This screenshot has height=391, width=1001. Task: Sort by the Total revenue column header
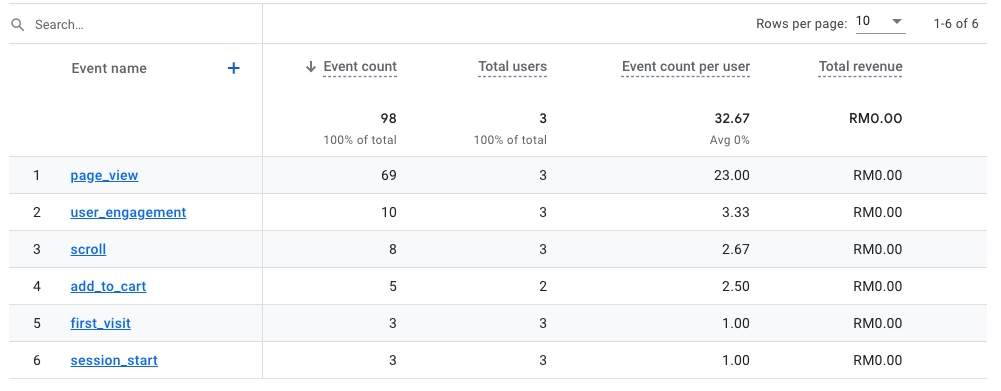pyautogui.click(x=861, y=66)
